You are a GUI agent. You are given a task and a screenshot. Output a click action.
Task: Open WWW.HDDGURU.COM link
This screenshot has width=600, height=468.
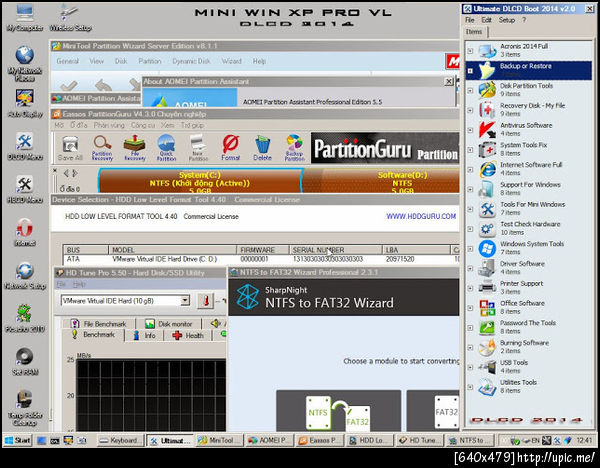421,217
